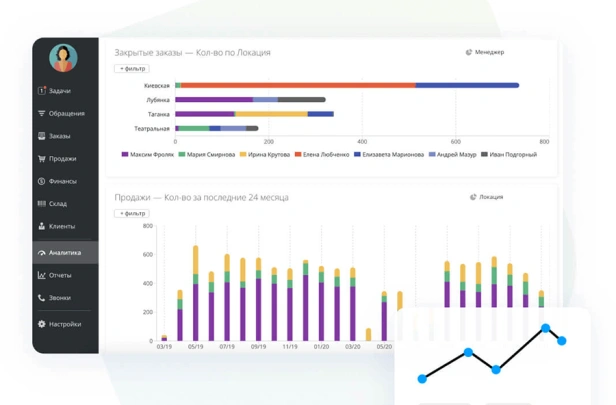Expand the filter option on the Продажи chart

pos(131,213)
